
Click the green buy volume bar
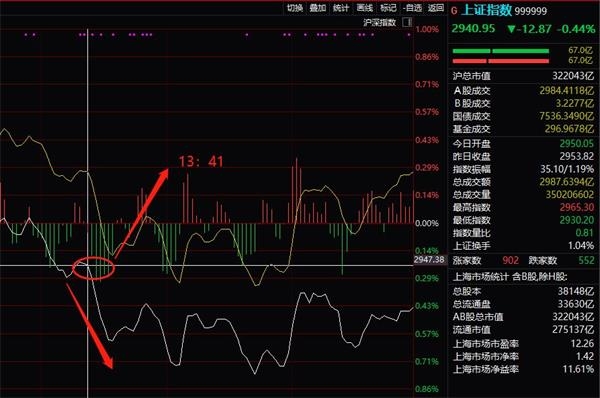click(x=501, y=51)
